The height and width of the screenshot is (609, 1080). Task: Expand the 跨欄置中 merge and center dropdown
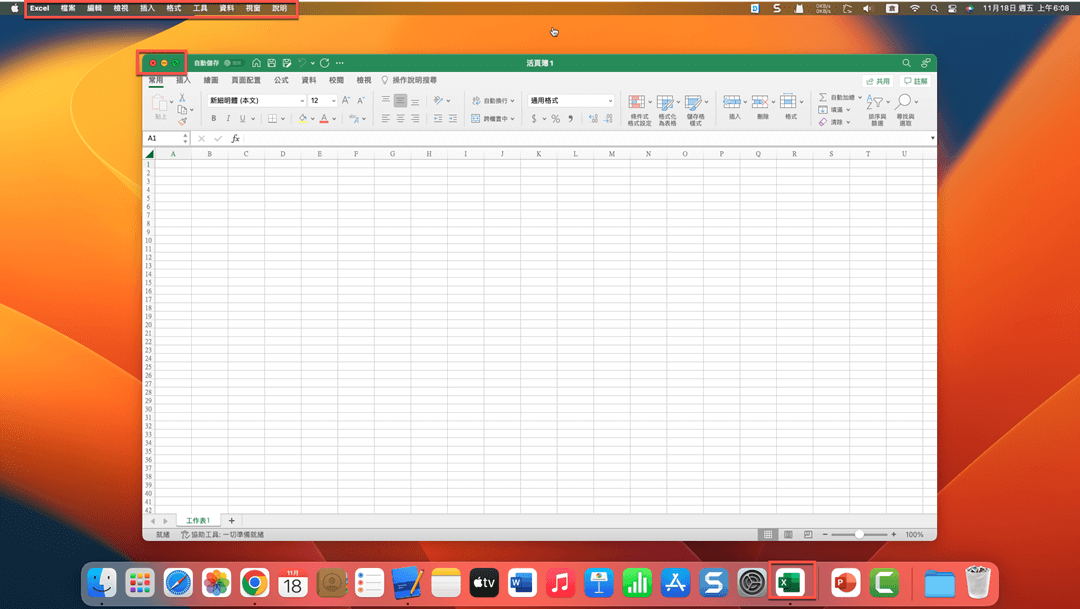(512, 118)
